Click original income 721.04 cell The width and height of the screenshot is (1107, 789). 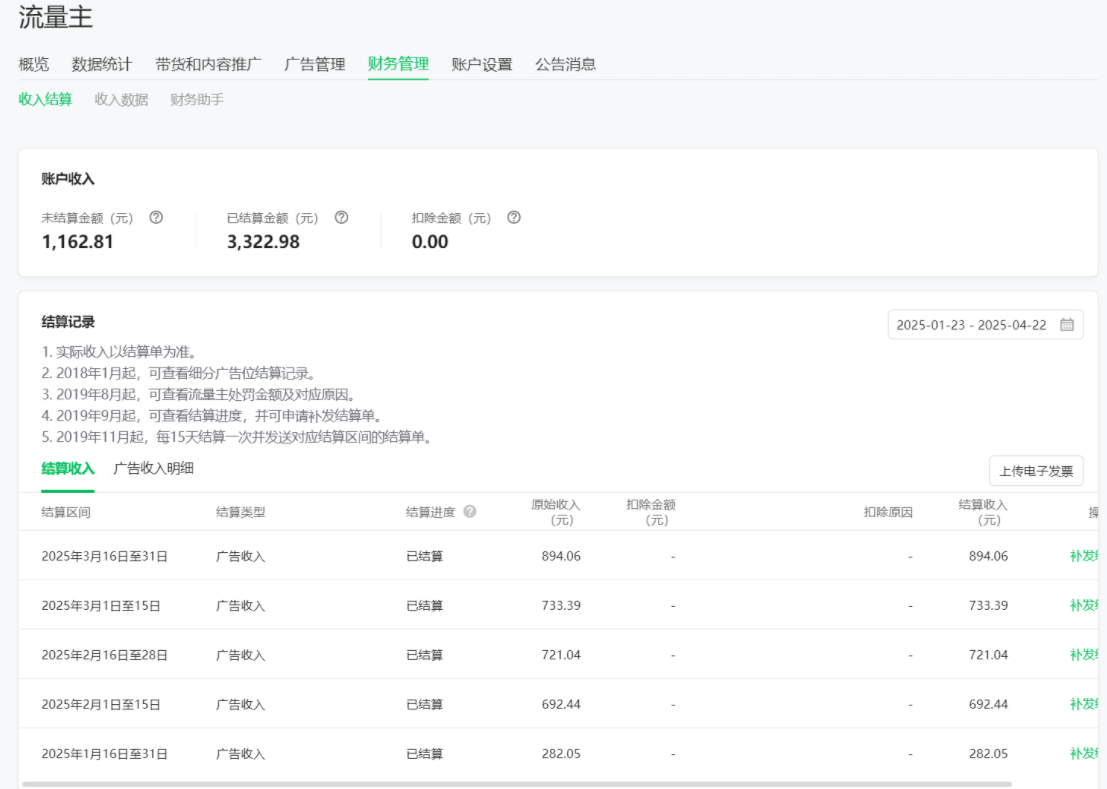[561, 655]
